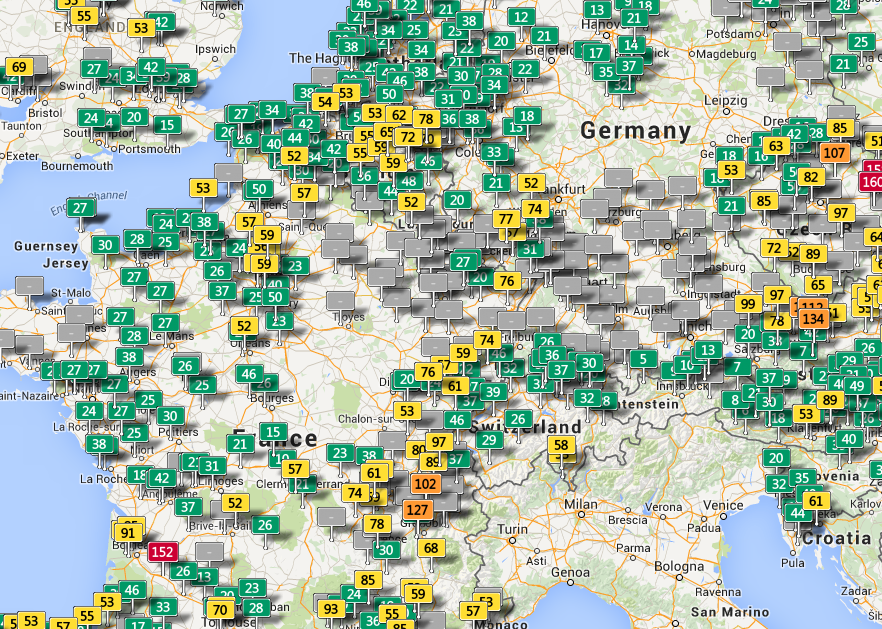The height and width of the screenshot is (629, 882).
Task: Select the orange 107 marker near Dresden
Action: [834, 152]
